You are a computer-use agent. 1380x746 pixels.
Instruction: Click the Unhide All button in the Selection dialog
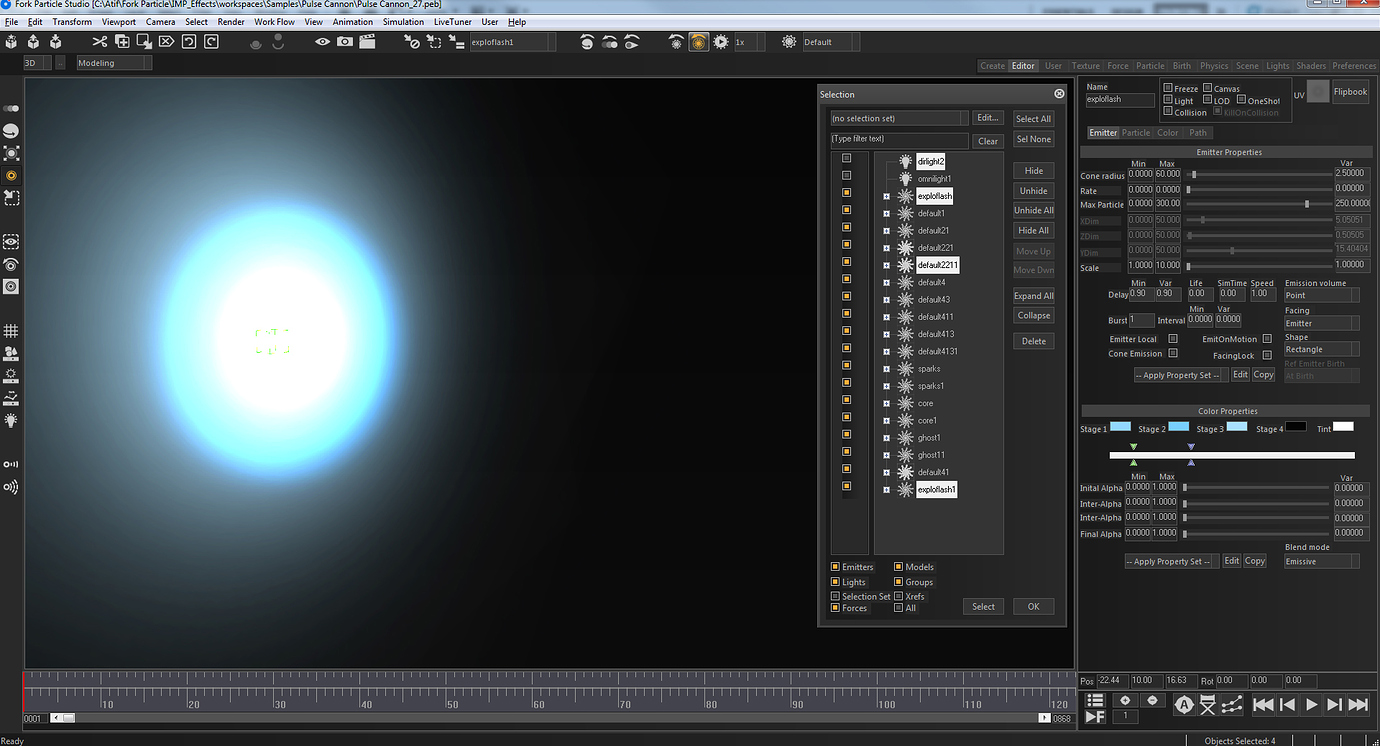pos(1033,210)
